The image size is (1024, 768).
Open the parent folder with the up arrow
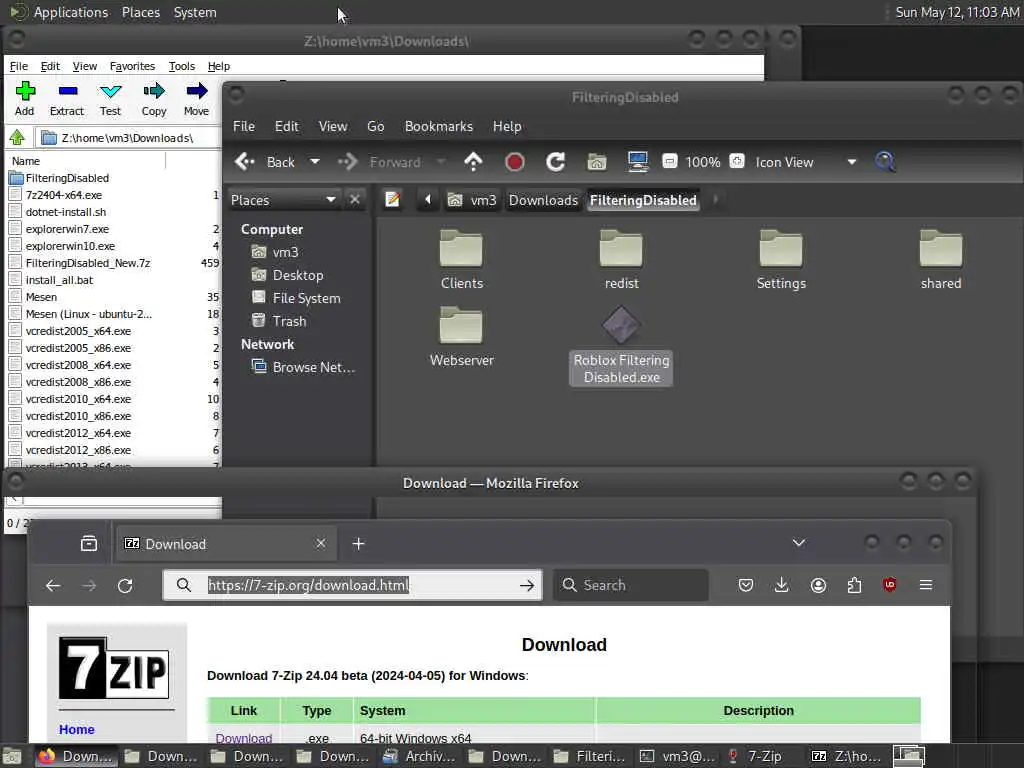point(473,162)
